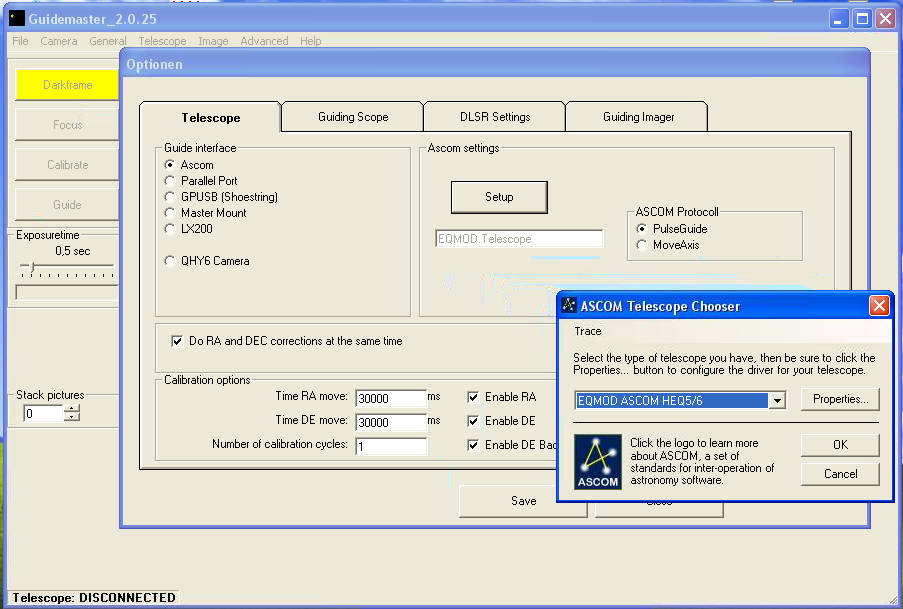This screenshot has height=609, width=903.
Task: Toggle the Enable RA checkbox
Action: (473, 397)
